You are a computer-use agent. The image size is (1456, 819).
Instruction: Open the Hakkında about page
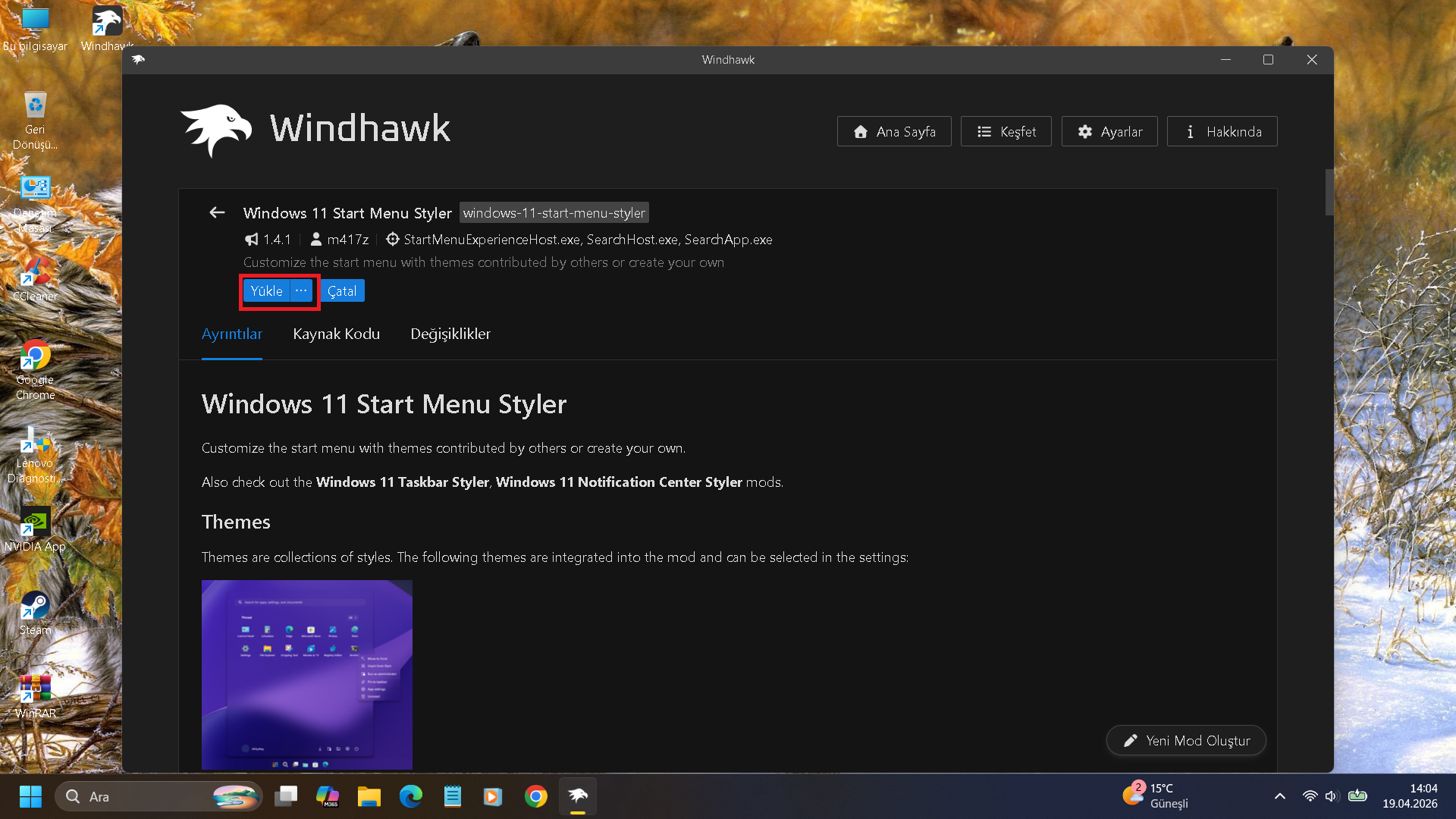click(x=1222, y=131)
